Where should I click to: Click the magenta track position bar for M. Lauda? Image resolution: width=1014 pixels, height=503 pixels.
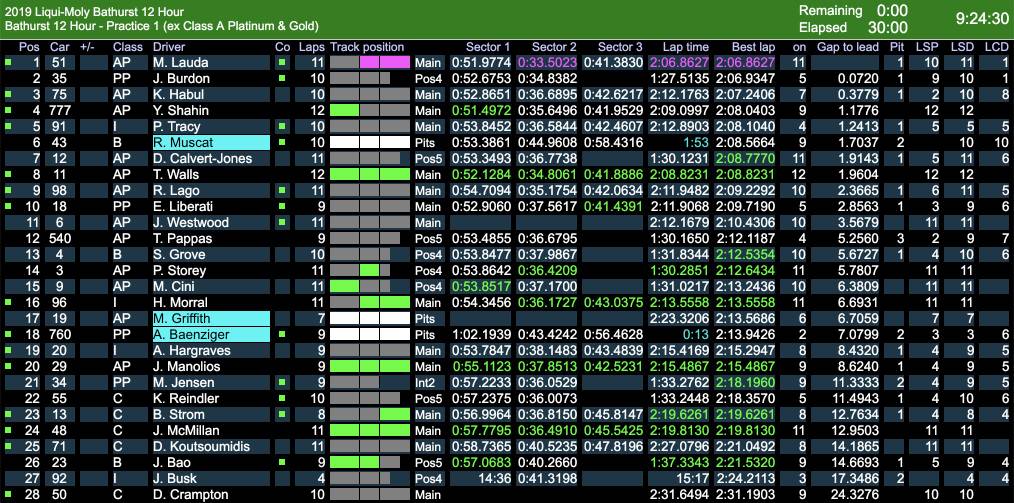point(385,62)
